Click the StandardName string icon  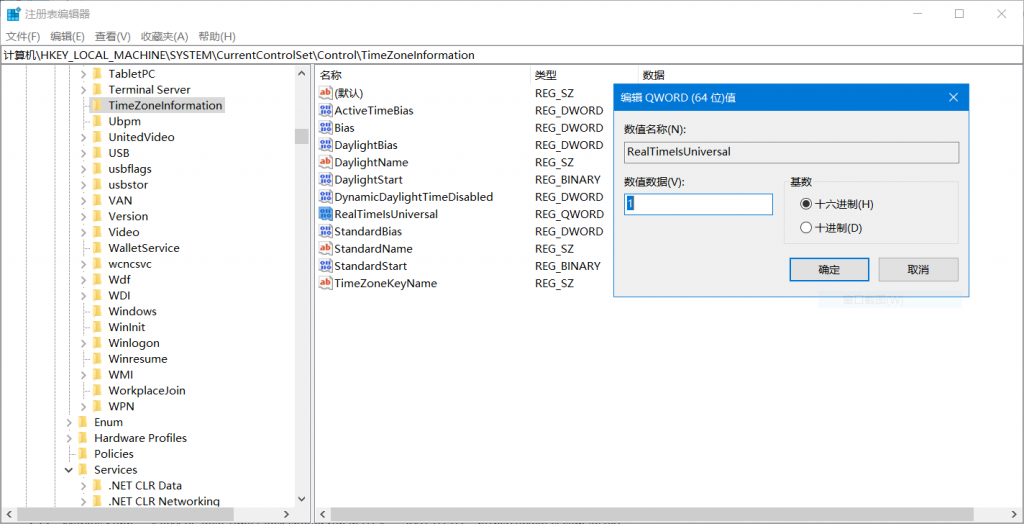coord(325,249)
